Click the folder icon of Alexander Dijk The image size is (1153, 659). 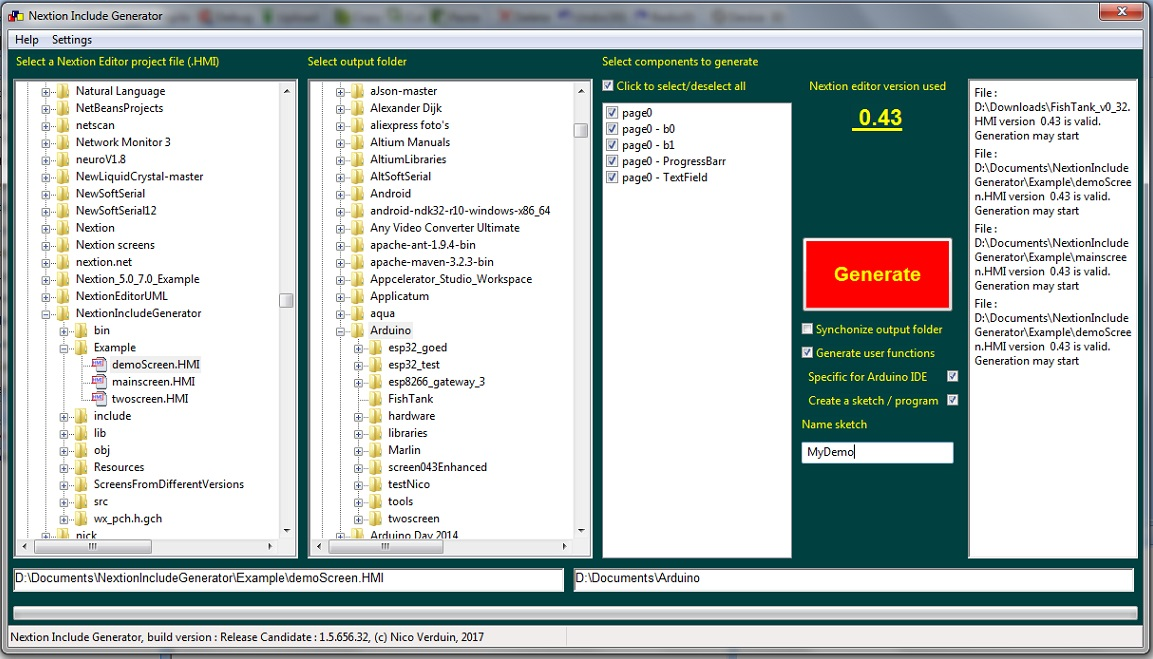pos(357,108)
